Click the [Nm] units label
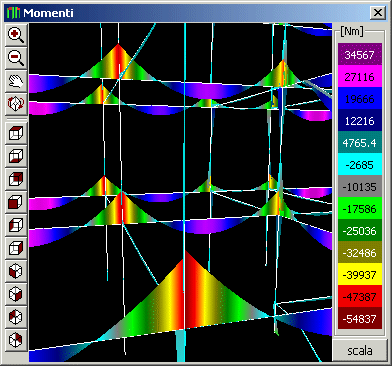 (352, 32)
